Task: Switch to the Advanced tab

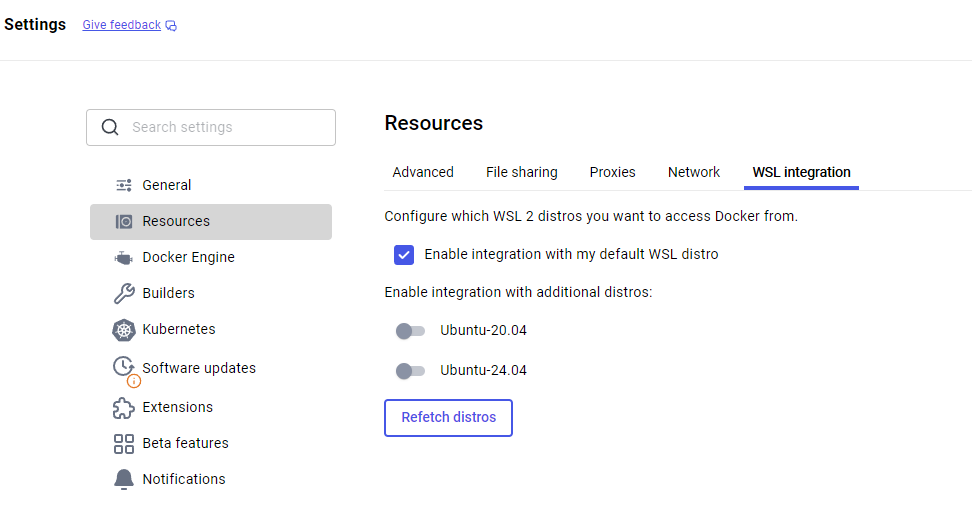Action: [x=423, y=172]
